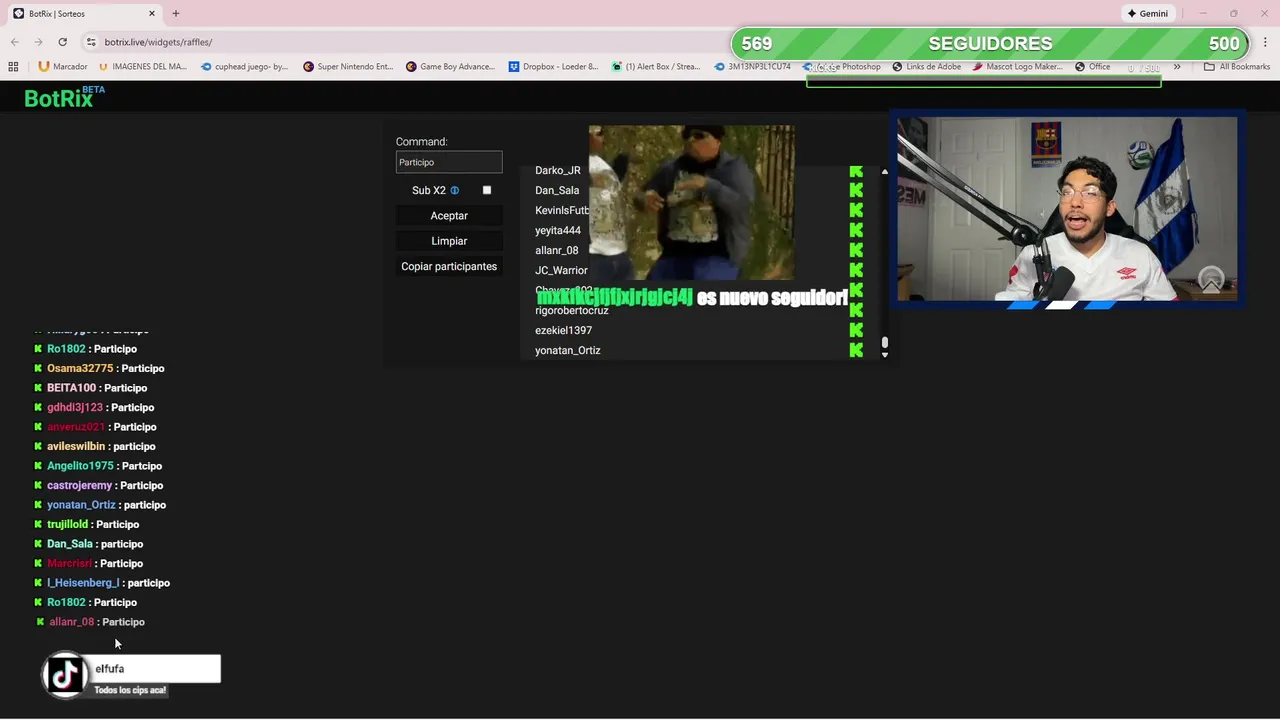
Task: Open site information icon in address bar
Action: tap(91, 42)
